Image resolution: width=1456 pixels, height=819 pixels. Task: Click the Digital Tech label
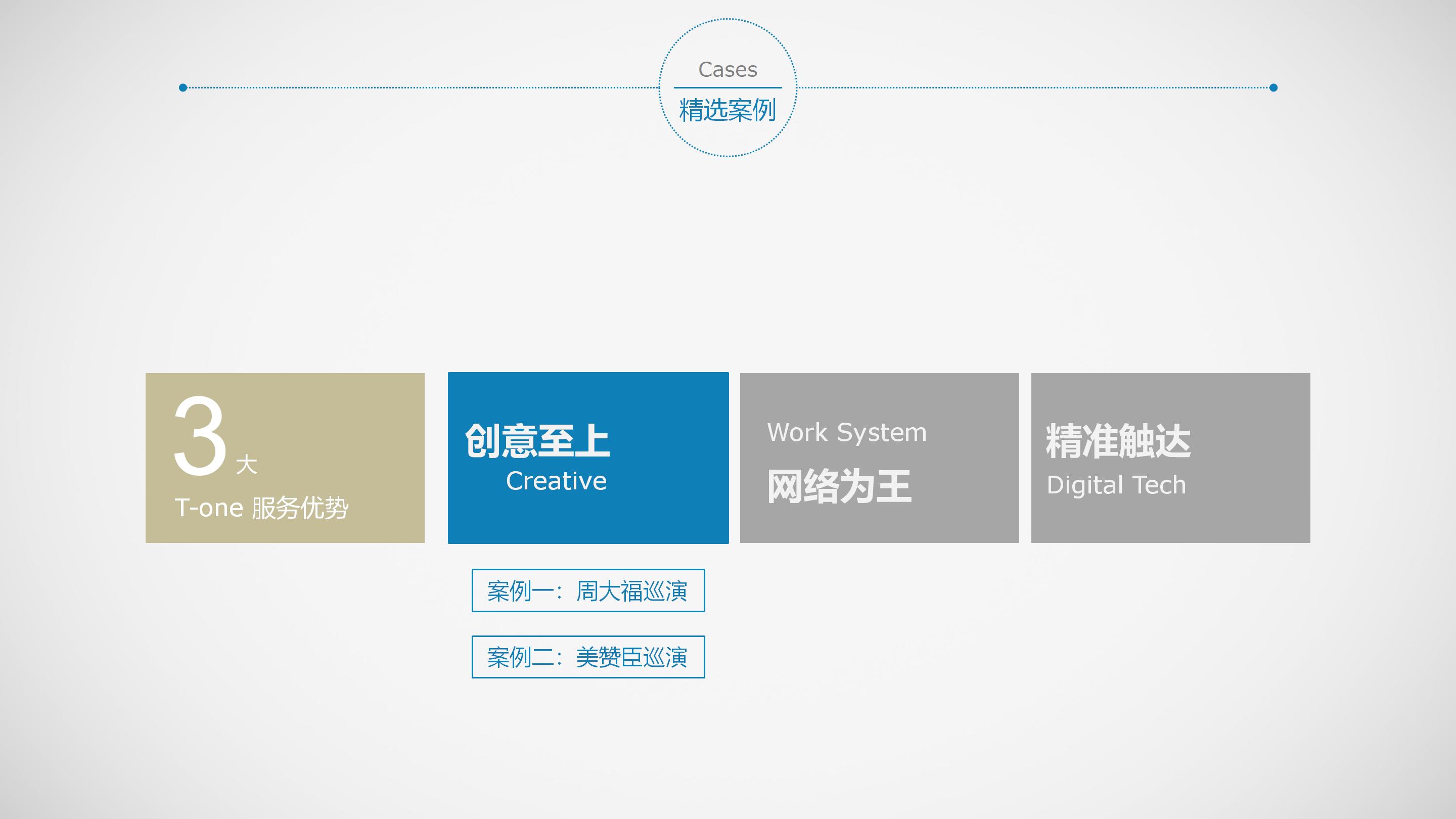click(x=1116, y=485)
